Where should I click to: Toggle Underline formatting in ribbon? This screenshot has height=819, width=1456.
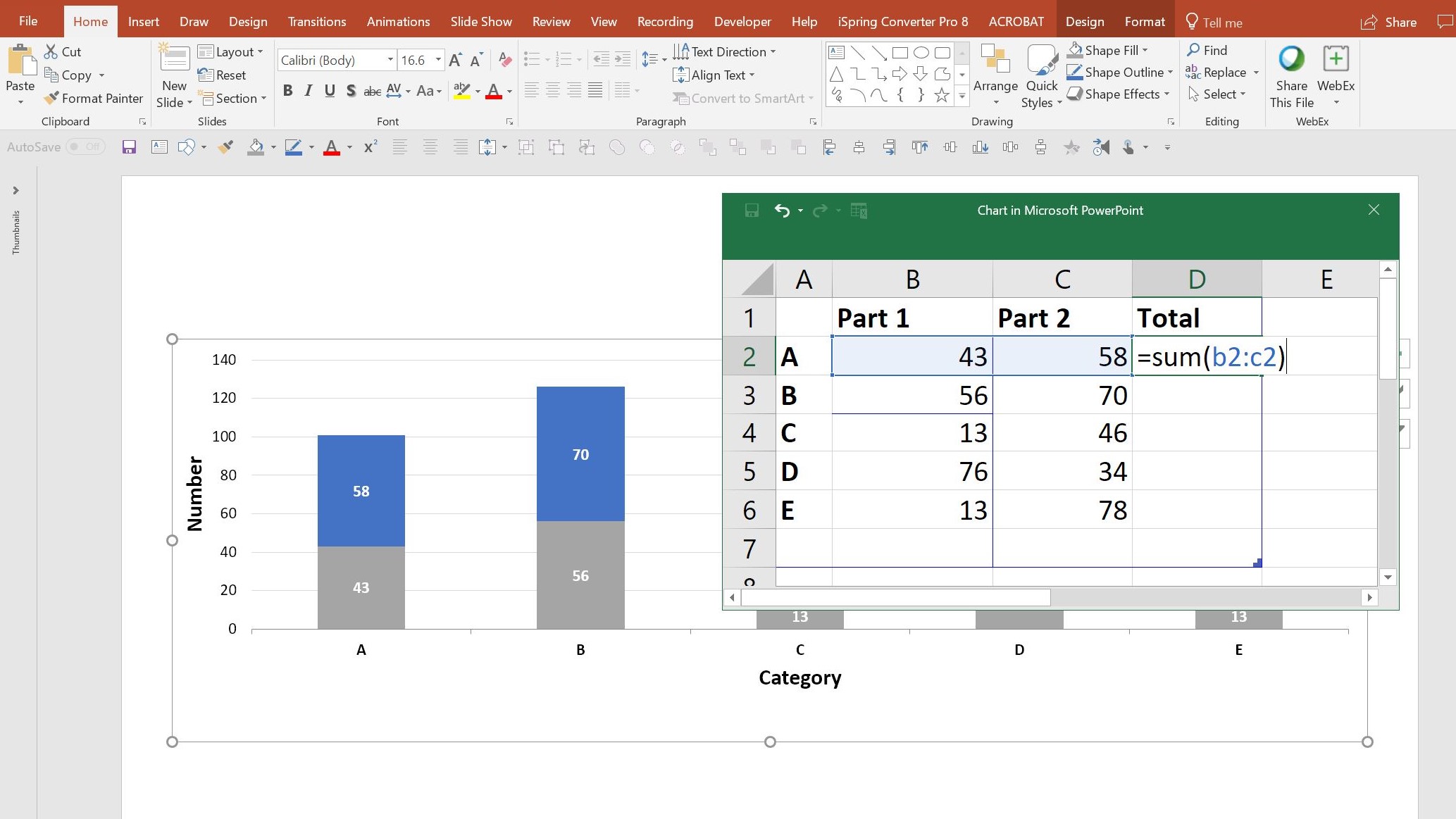(328, 93)
